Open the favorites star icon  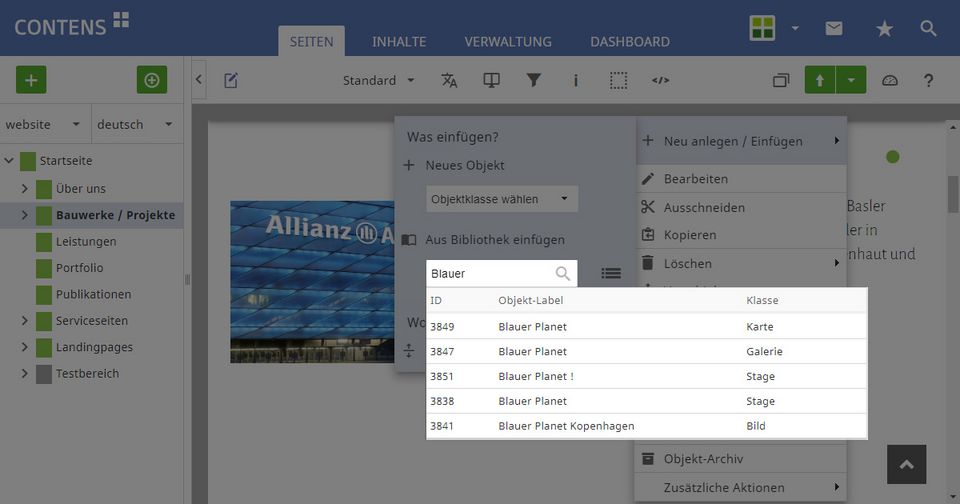point(884,29)
